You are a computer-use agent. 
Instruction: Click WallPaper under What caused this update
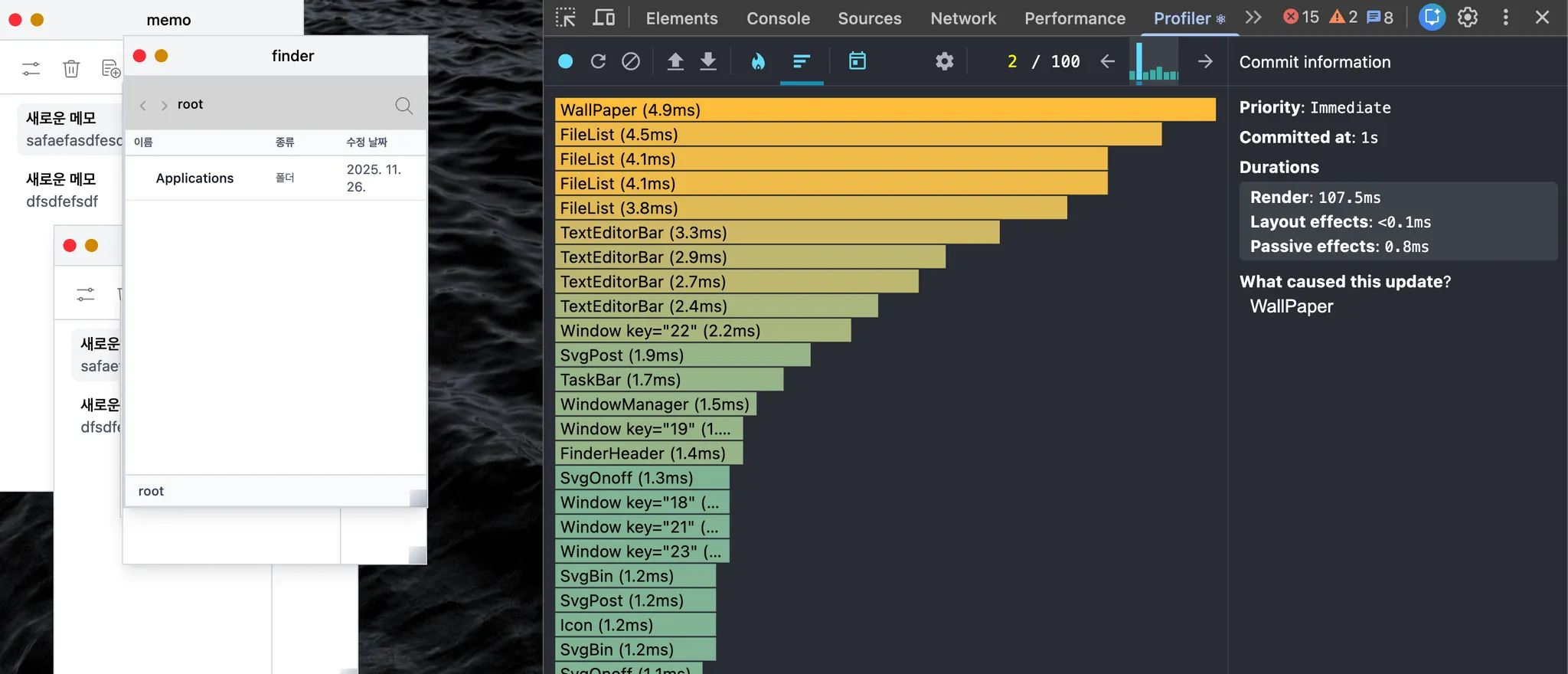[x=1292, y=306]
